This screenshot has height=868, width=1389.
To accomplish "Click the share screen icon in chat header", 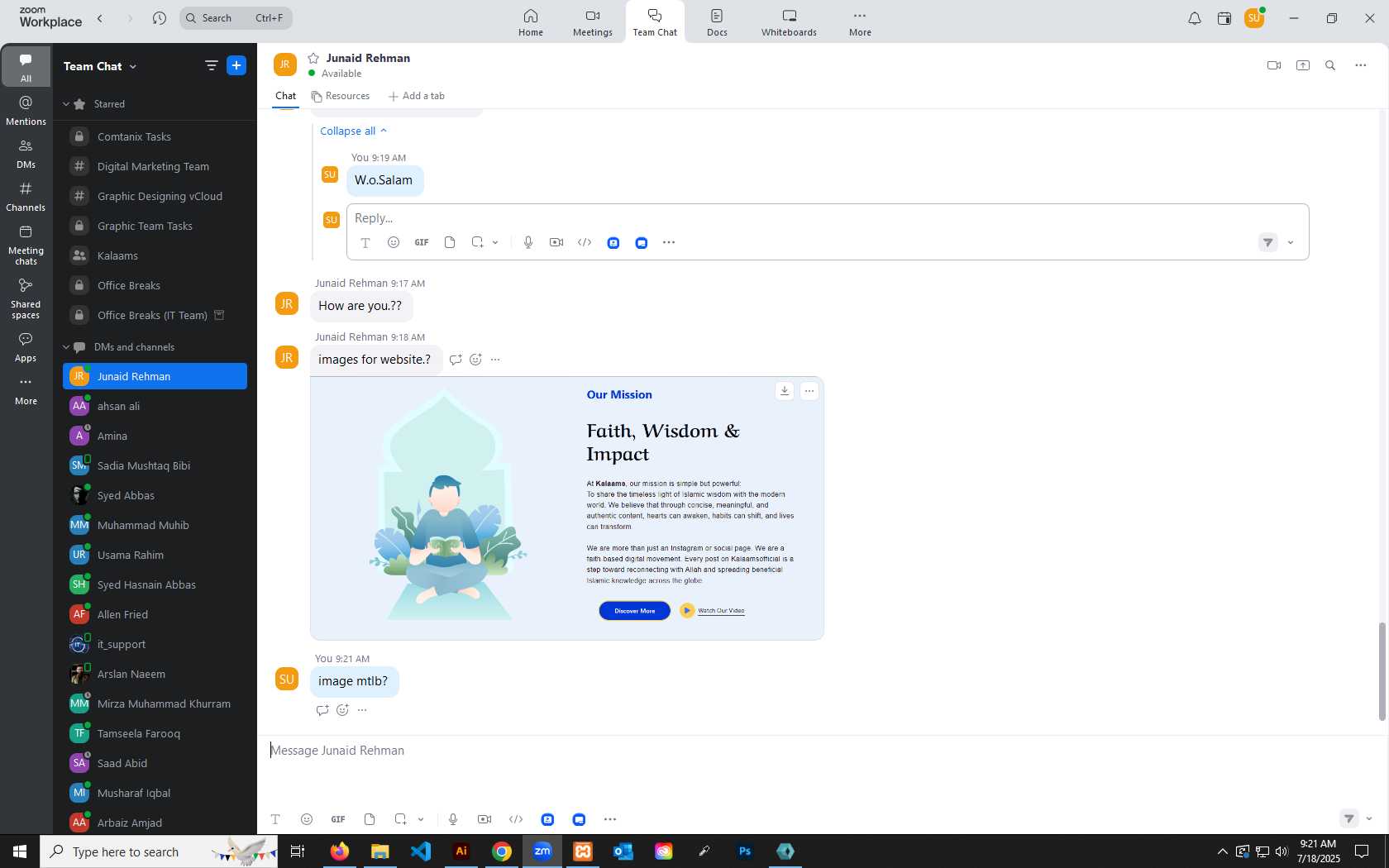I will (x=1303, y=65).
